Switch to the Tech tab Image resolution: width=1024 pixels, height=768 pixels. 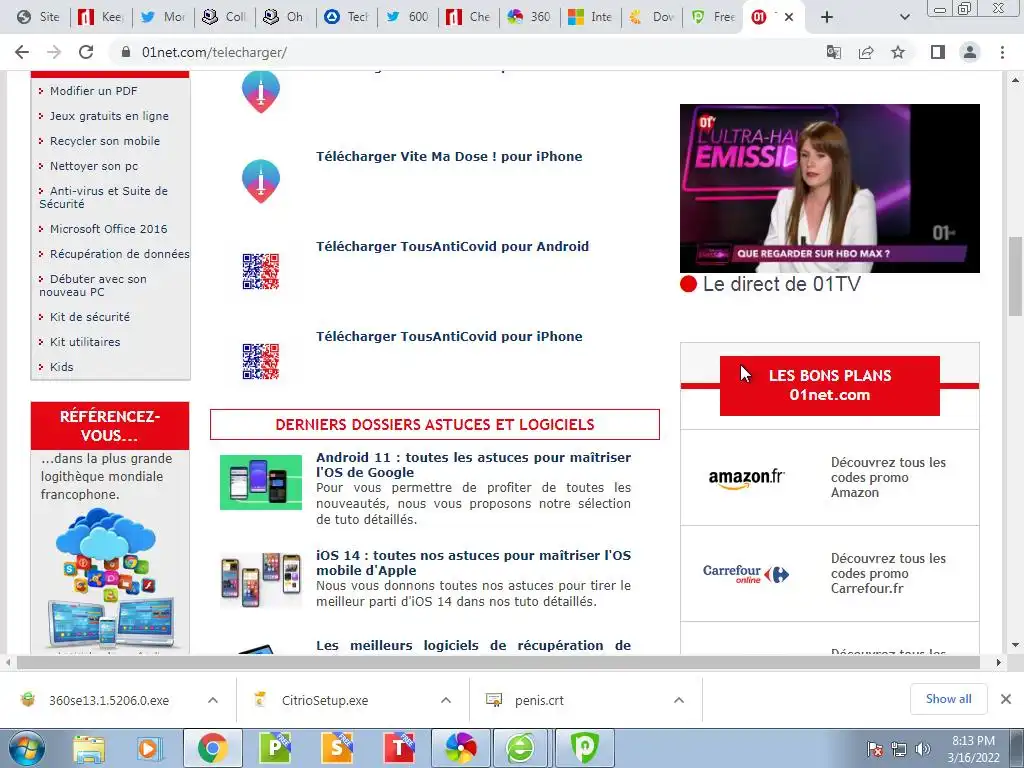pyautogui.click(x=347, y=17)
